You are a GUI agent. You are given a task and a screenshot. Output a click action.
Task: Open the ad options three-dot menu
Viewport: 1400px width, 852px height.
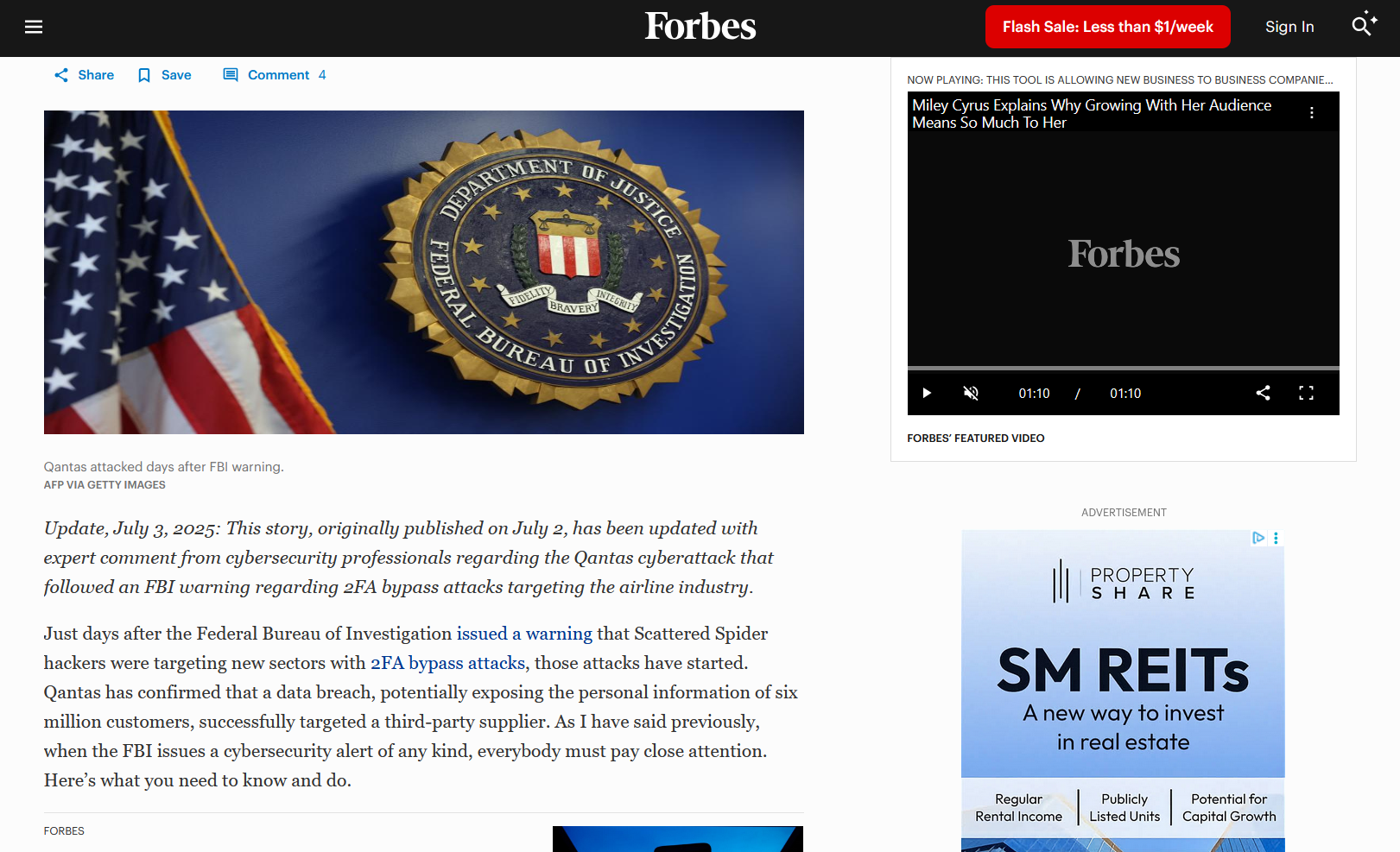[x=1276, y=538]
